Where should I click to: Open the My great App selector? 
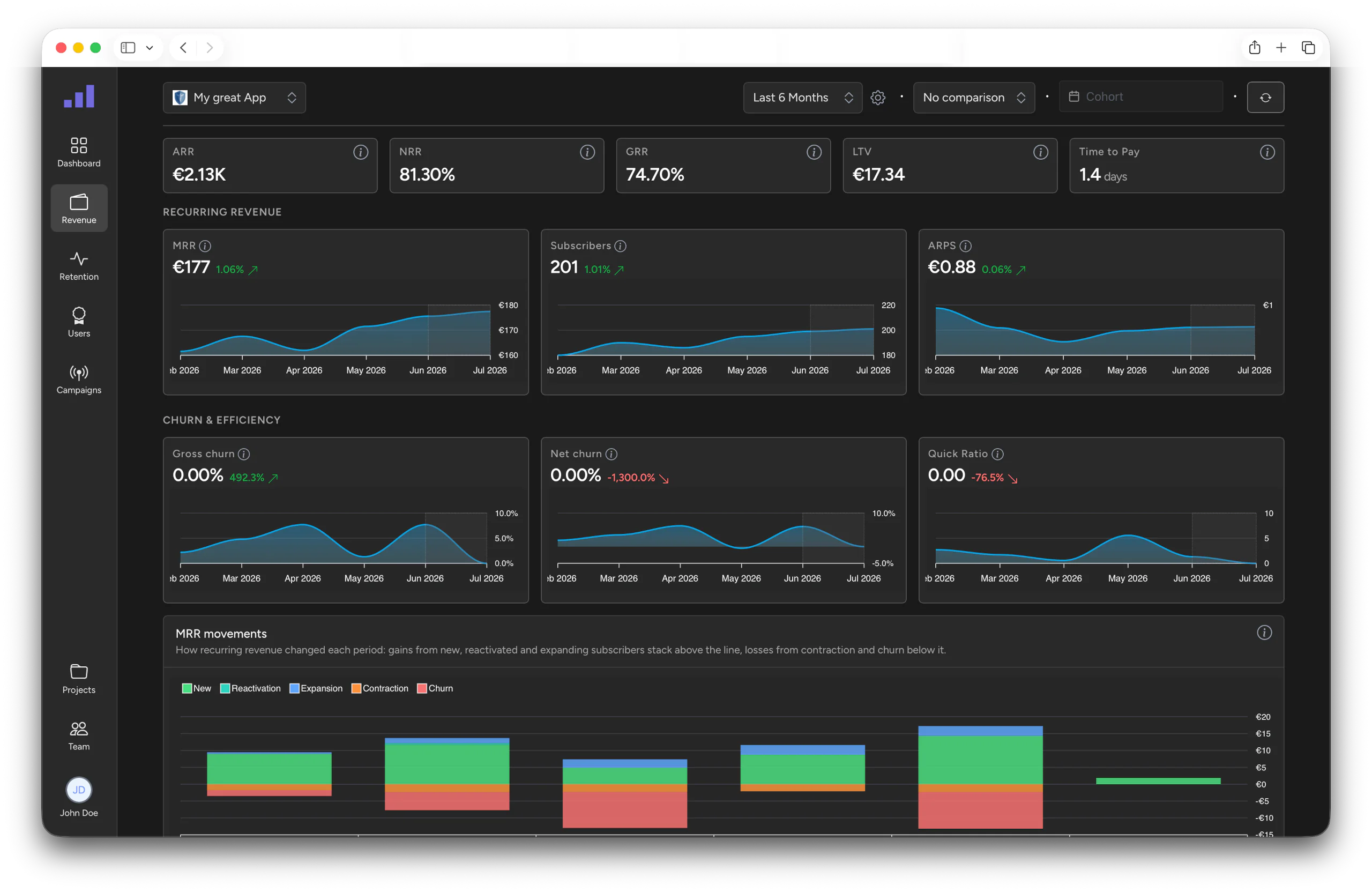tap(234, 98)
